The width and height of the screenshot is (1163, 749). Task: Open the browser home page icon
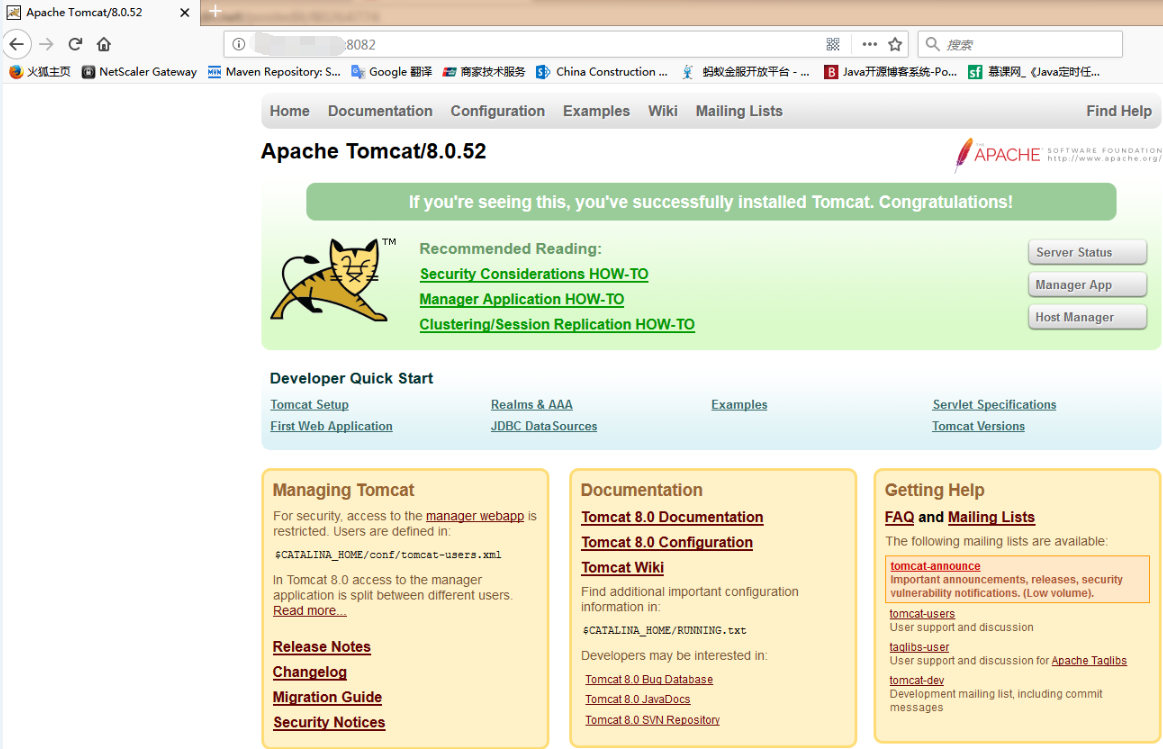[x=104, y=44]
